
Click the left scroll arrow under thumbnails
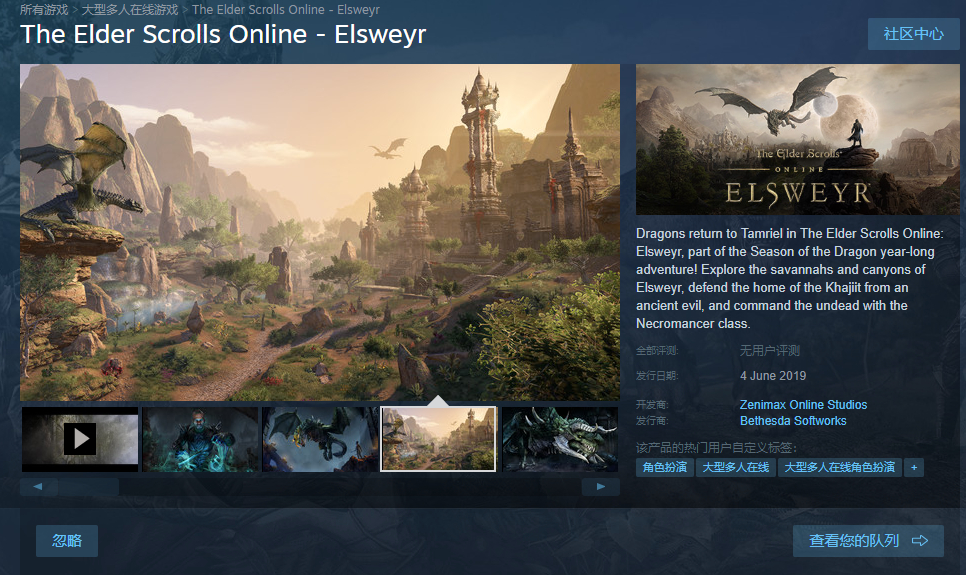tap(38, 486)
